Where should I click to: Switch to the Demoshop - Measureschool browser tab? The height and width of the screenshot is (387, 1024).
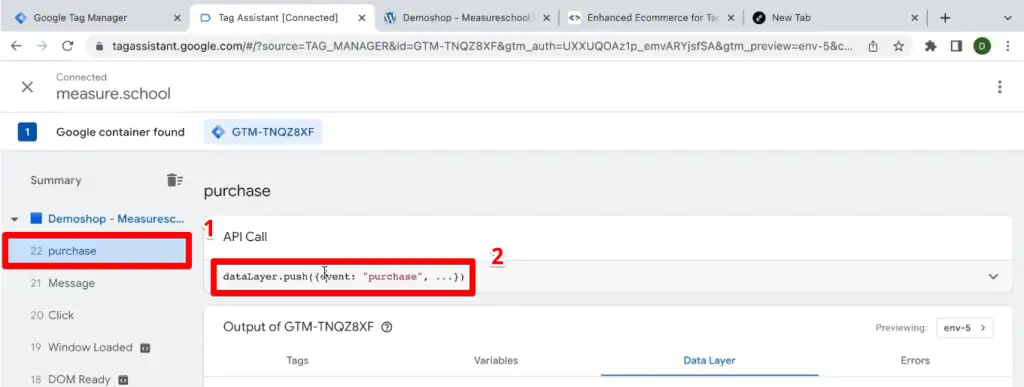click(467, 18)
